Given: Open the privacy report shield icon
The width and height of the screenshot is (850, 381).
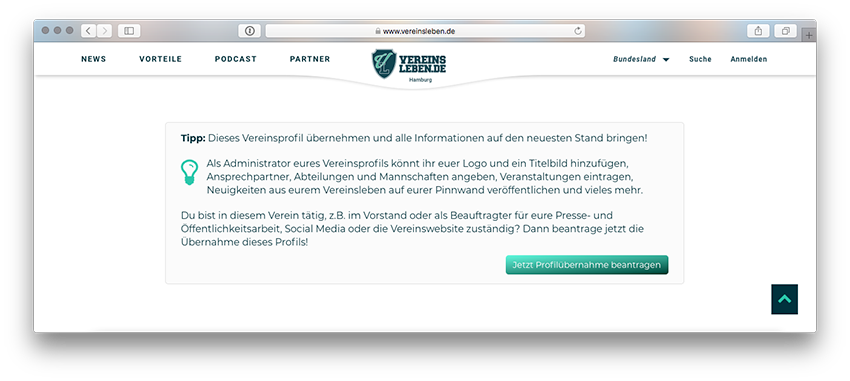Looking at the screenshot, I should point(249,31).
